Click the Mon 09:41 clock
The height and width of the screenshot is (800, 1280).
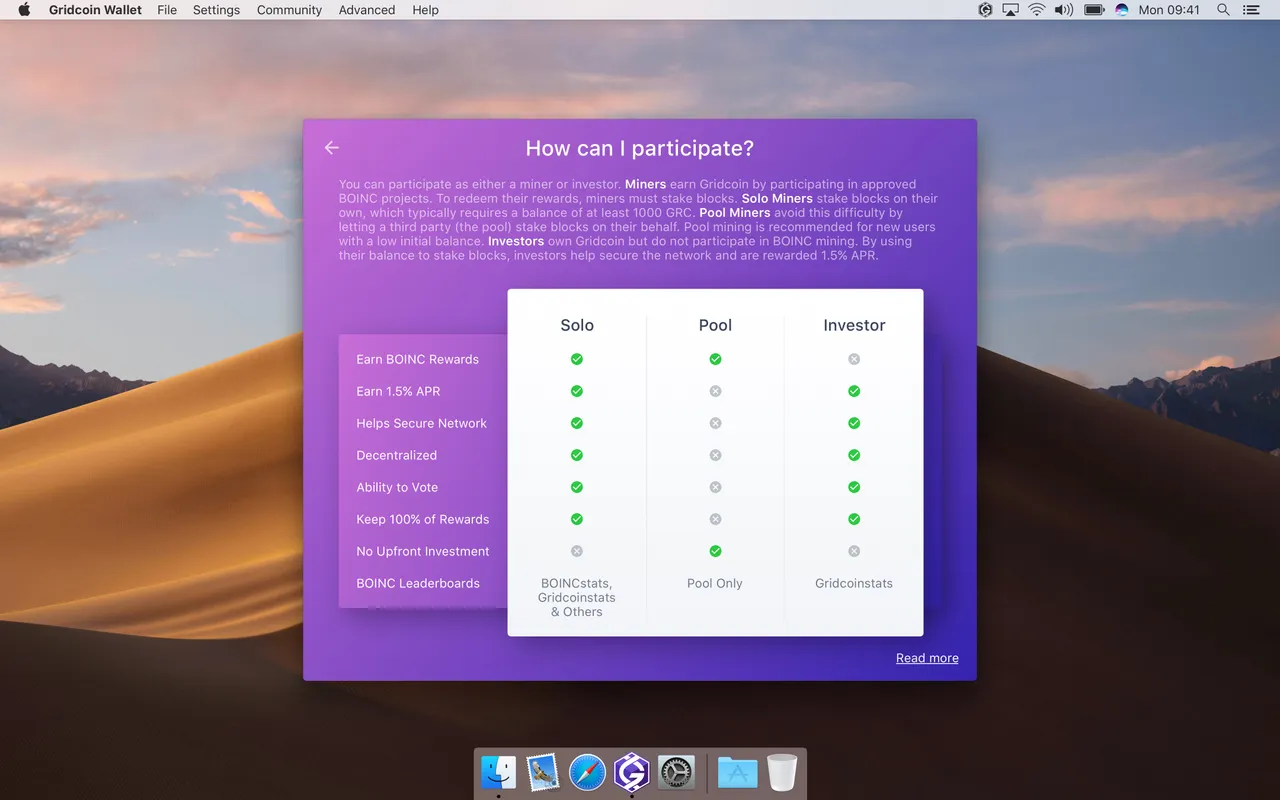pos(1169,10)
